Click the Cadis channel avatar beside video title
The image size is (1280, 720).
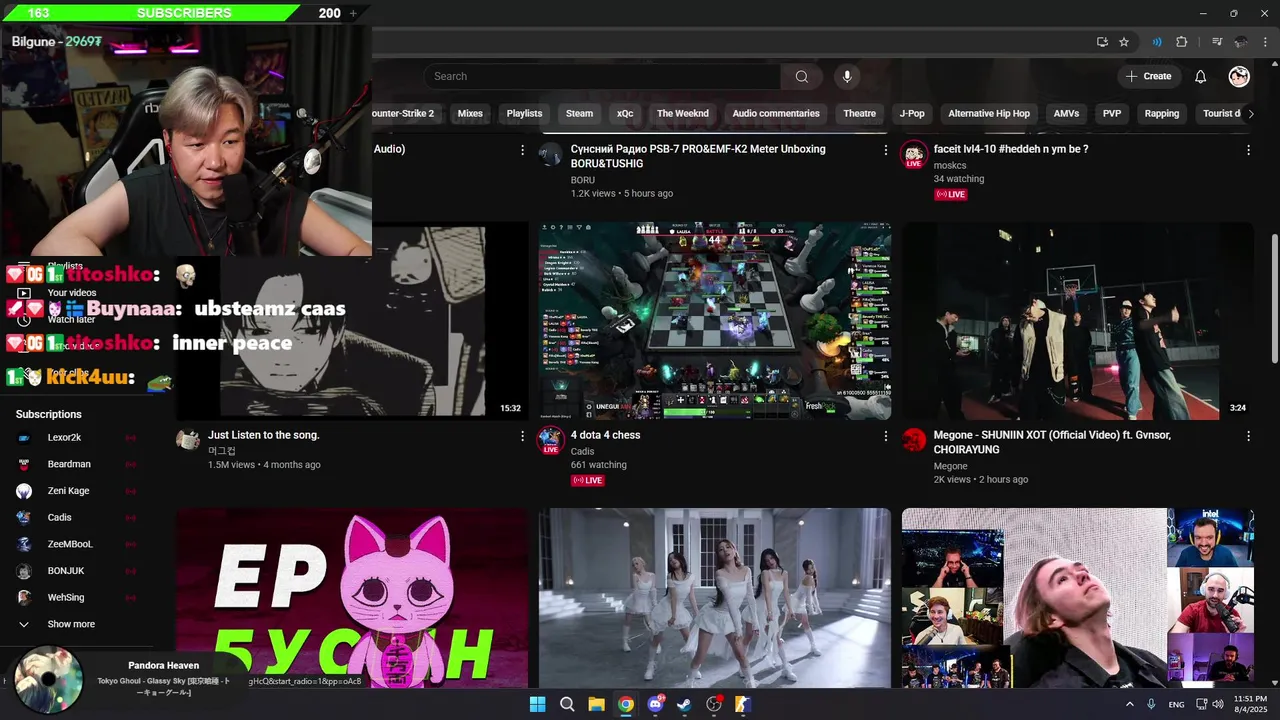[x=551, y=441]
